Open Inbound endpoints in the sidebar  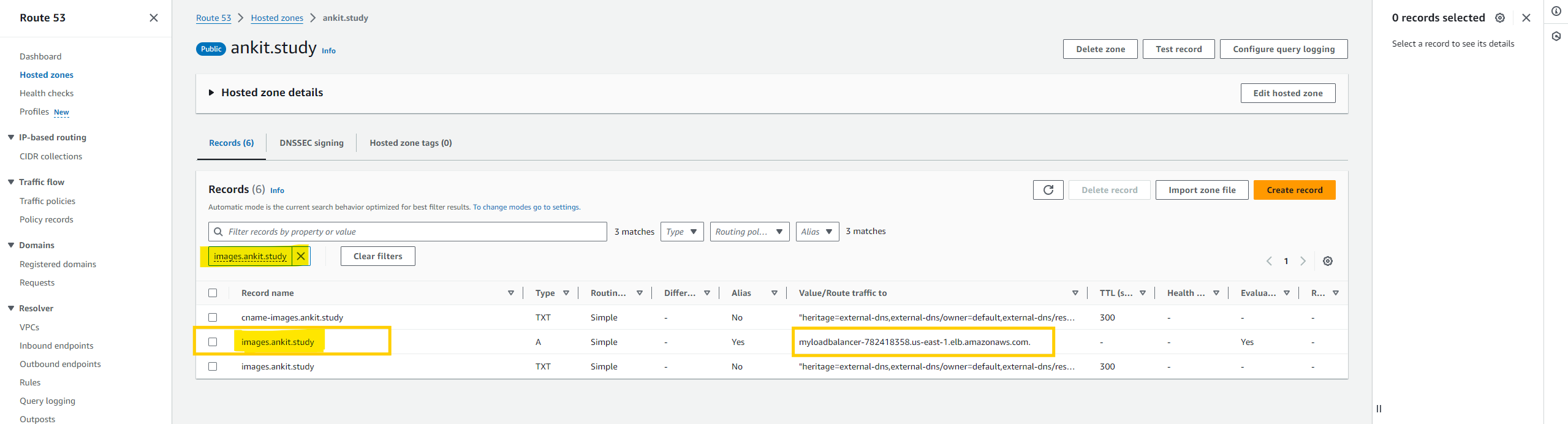click(56, 346)
